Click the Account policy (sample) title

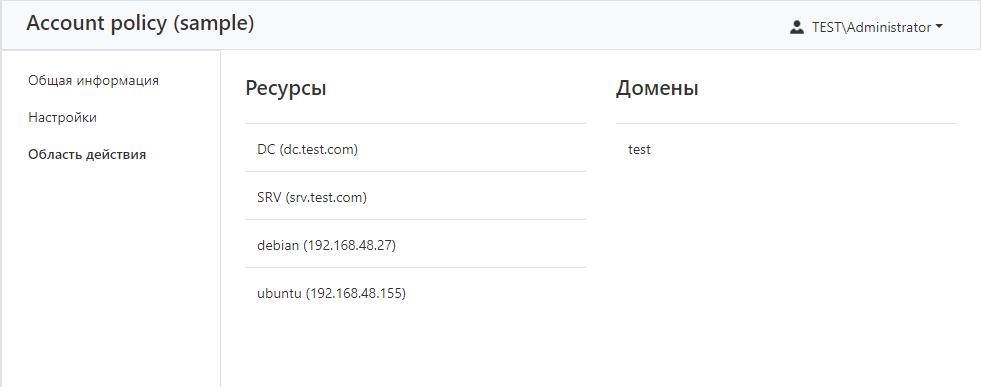click(140, 24)
